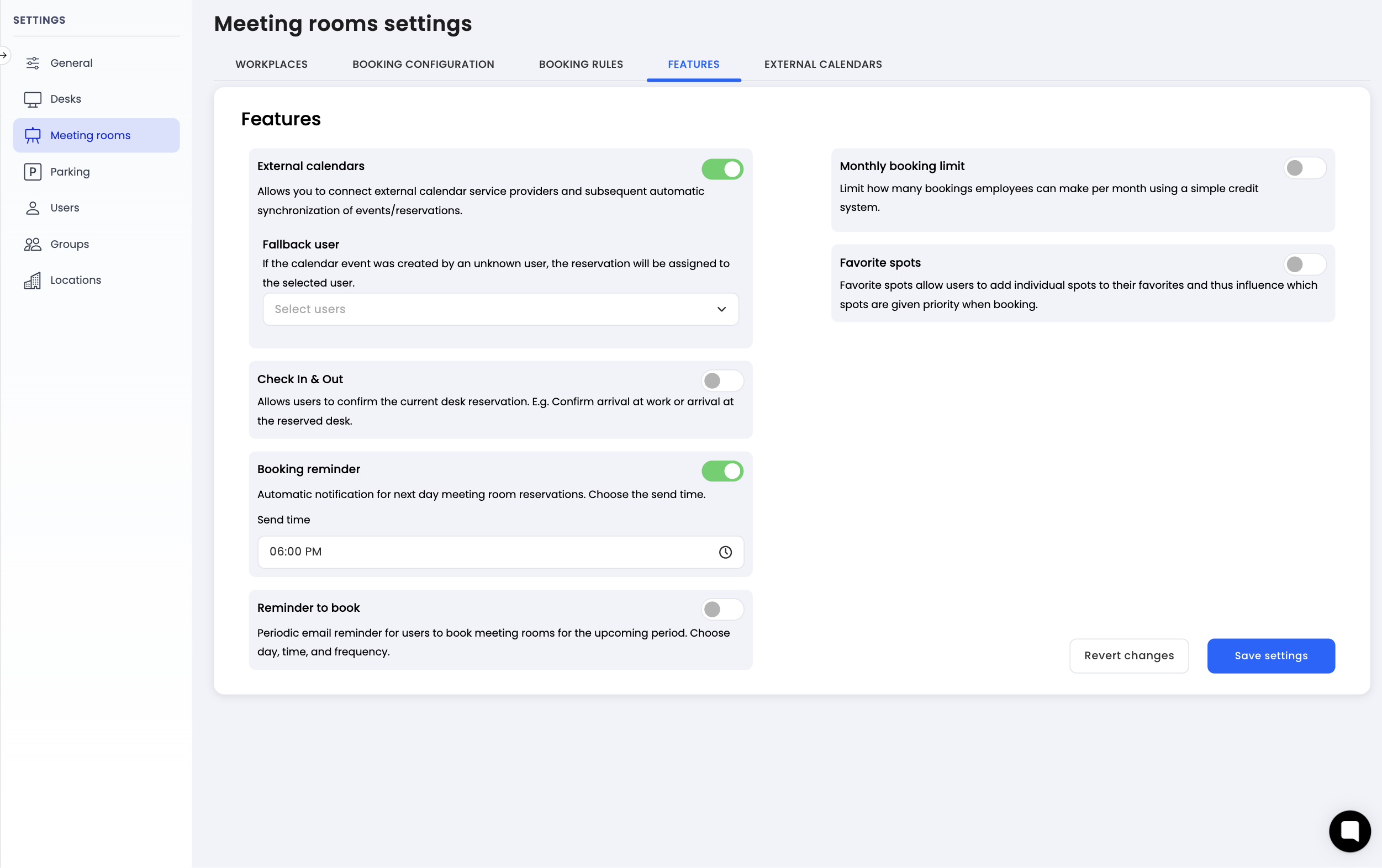Open the Select users dropdown
Screen dimensions: 1382x868
(x=488, y=309)
